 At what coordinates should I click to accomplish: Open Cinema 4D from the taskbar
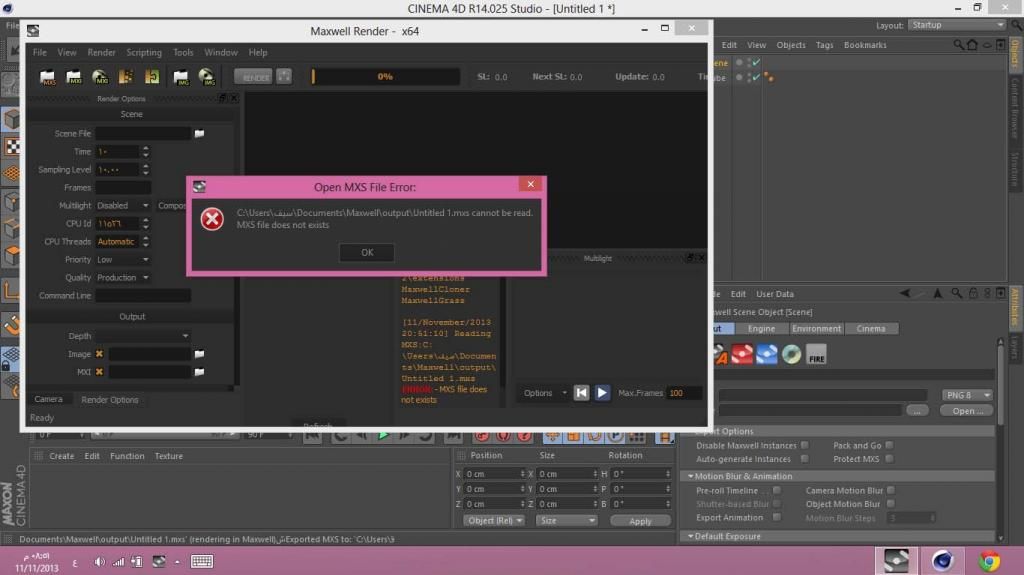click(942, 561)
